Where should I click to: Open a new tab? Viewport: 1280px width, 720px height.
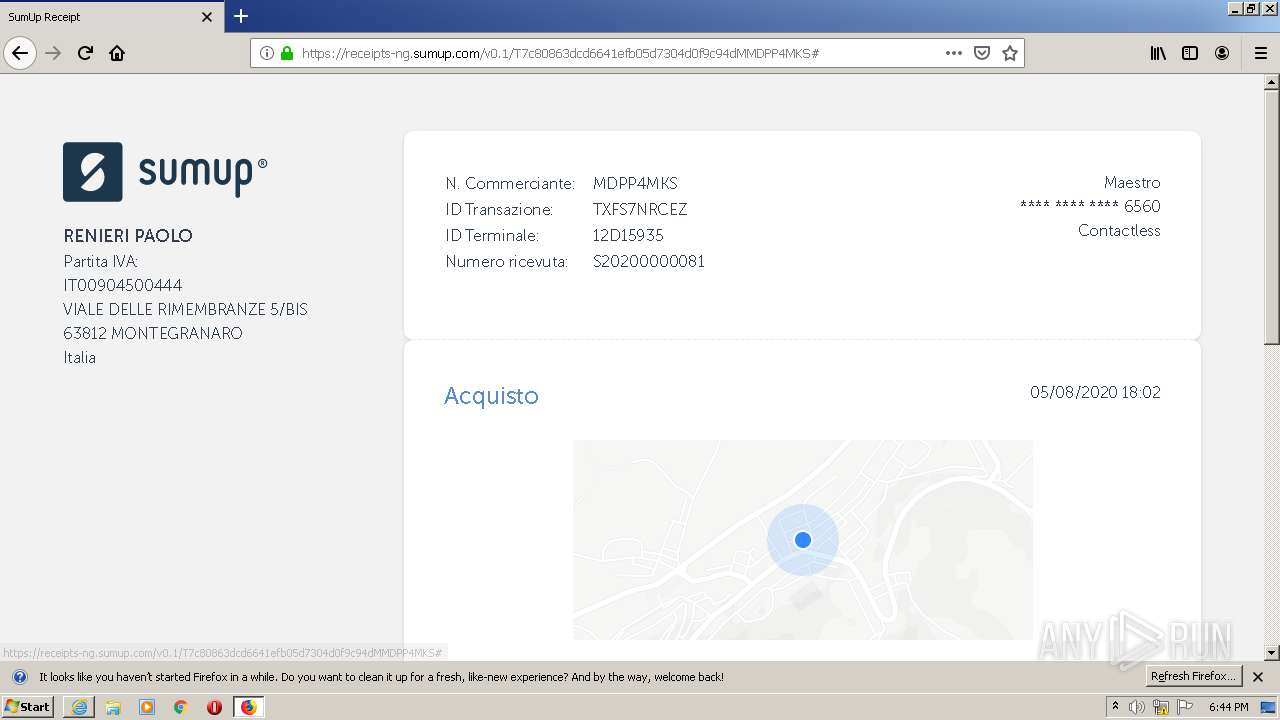[x=241, y=16]
